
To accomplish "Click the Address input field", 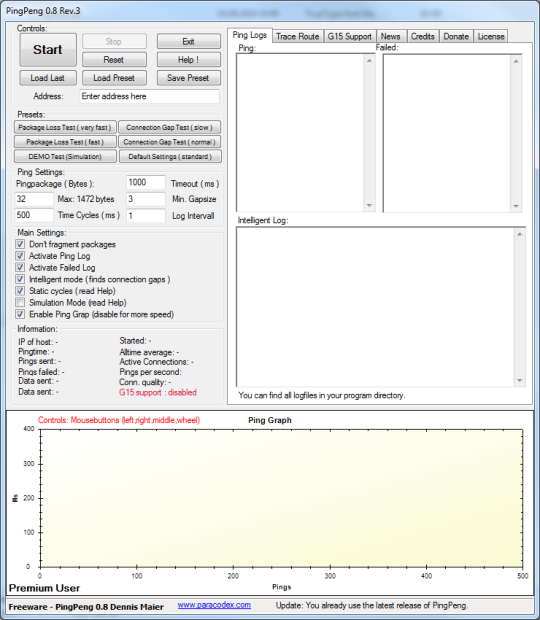I will point(149,96).
